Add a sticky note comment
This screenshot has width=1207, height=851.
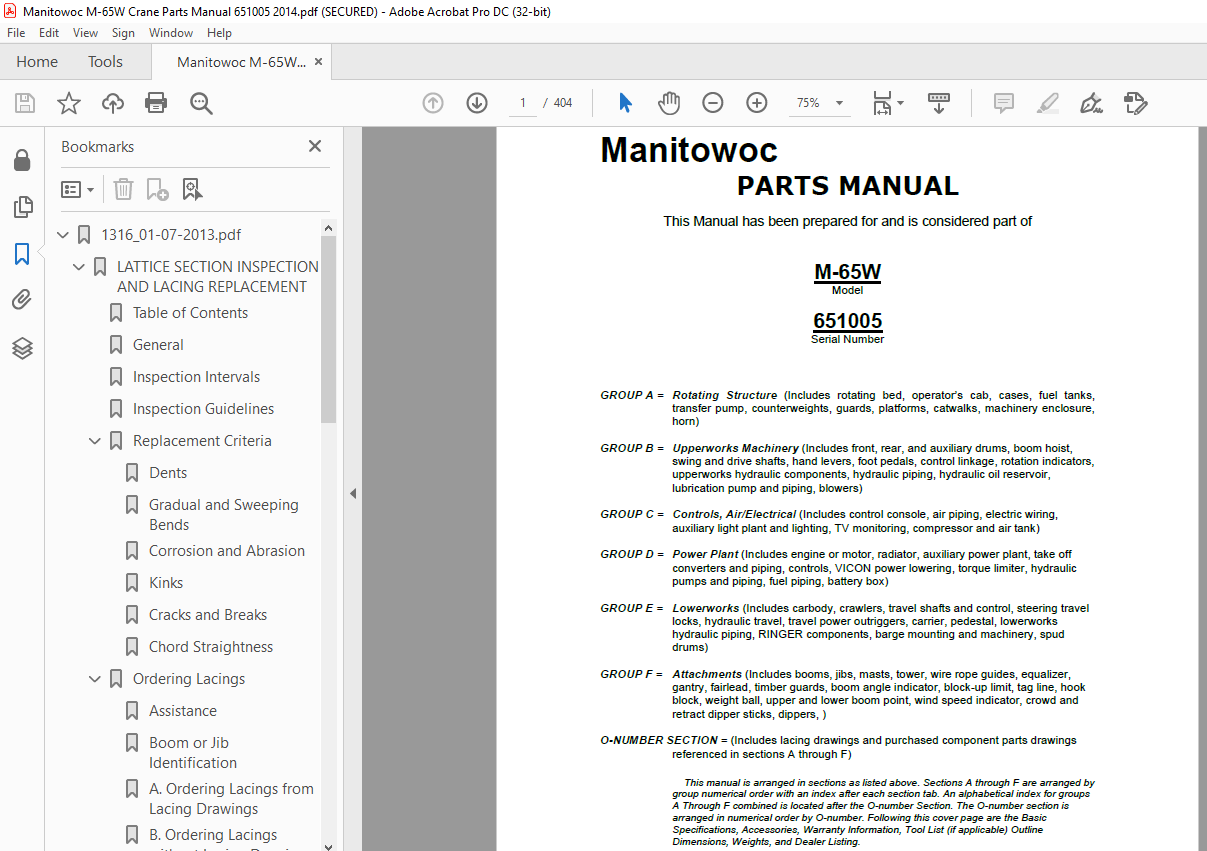[1004, 103]
